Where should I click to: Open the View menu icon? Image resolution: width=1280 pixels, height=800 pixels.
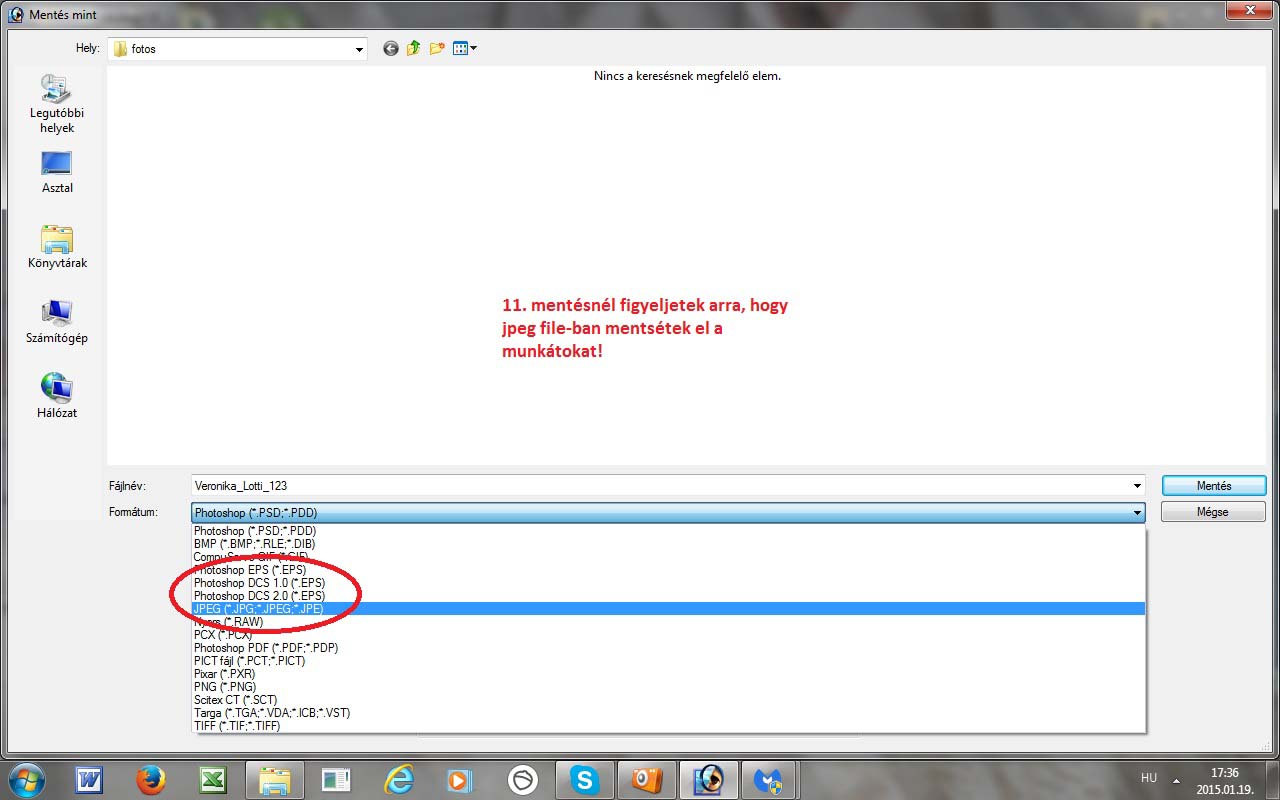pyautogui.click(x=465, y=48)
